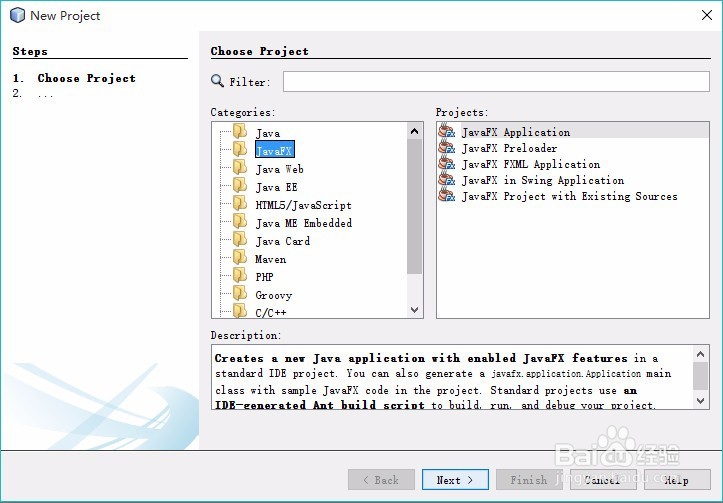Select the PHP category
This screenshot has height=503, width=723.
264,277
